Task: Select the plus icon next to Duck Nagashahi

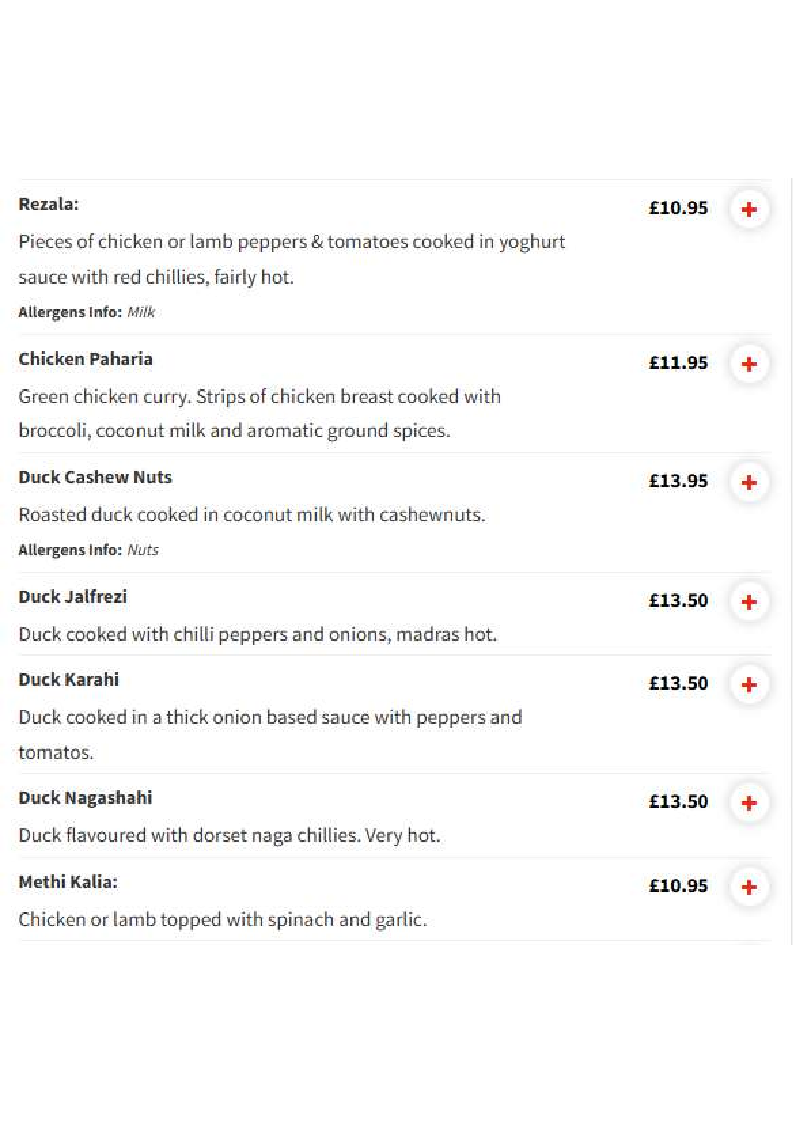Action: (x=749, y=803)
